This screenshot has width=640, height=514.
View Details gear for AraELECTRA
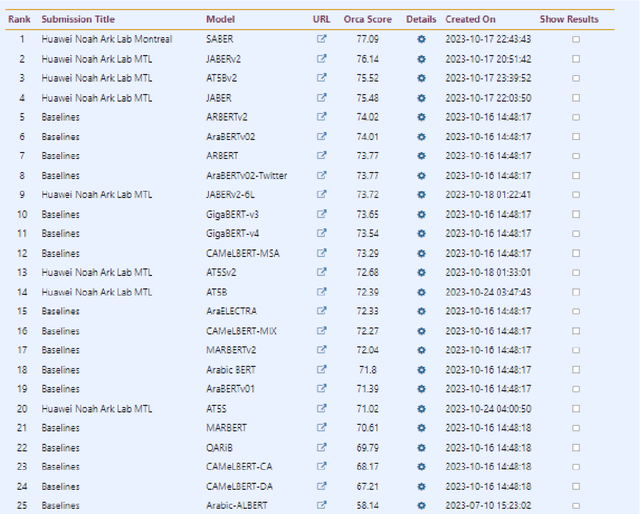[x=421, y=311]
